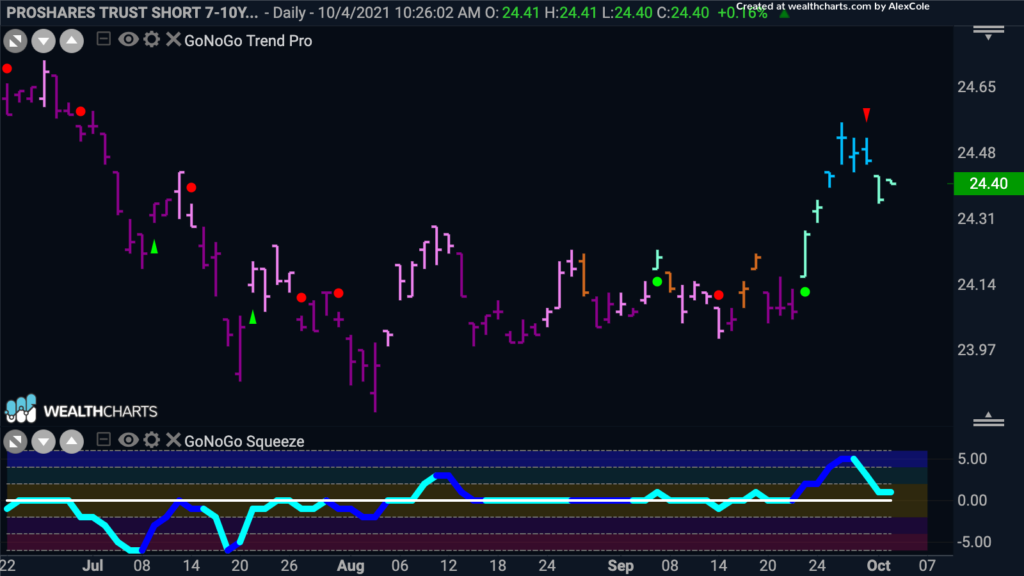Click the Aug date axis label
The image size is (1024, 576).
click(351, 566)
